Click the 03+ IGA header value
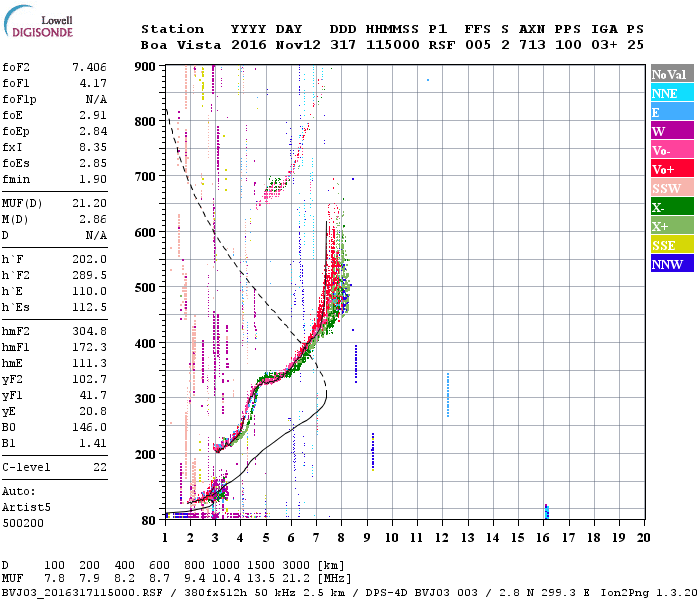The image size is (700, 600). coord(604,45)
